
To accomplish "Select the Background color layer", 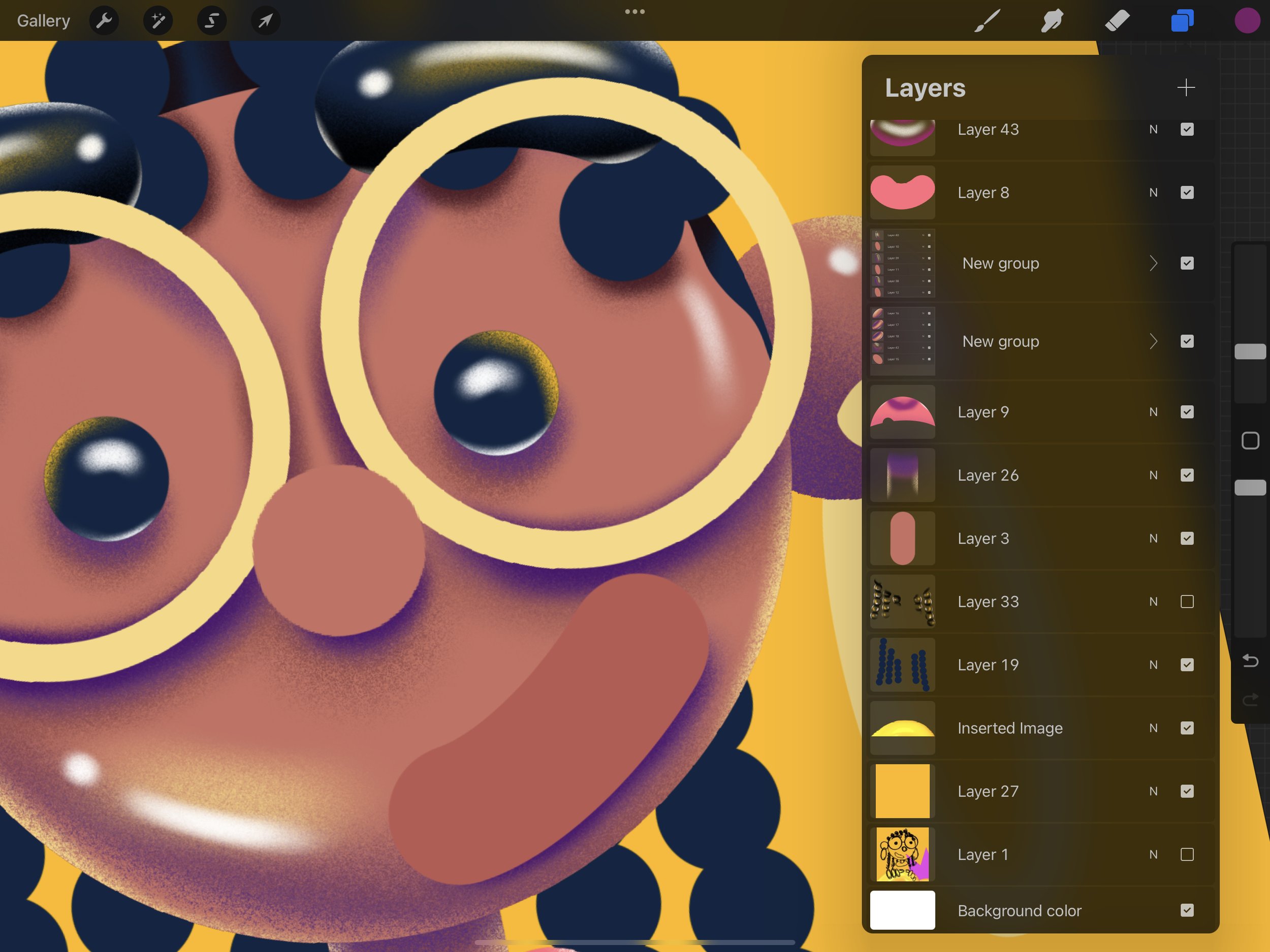I will coord(1019,911).
